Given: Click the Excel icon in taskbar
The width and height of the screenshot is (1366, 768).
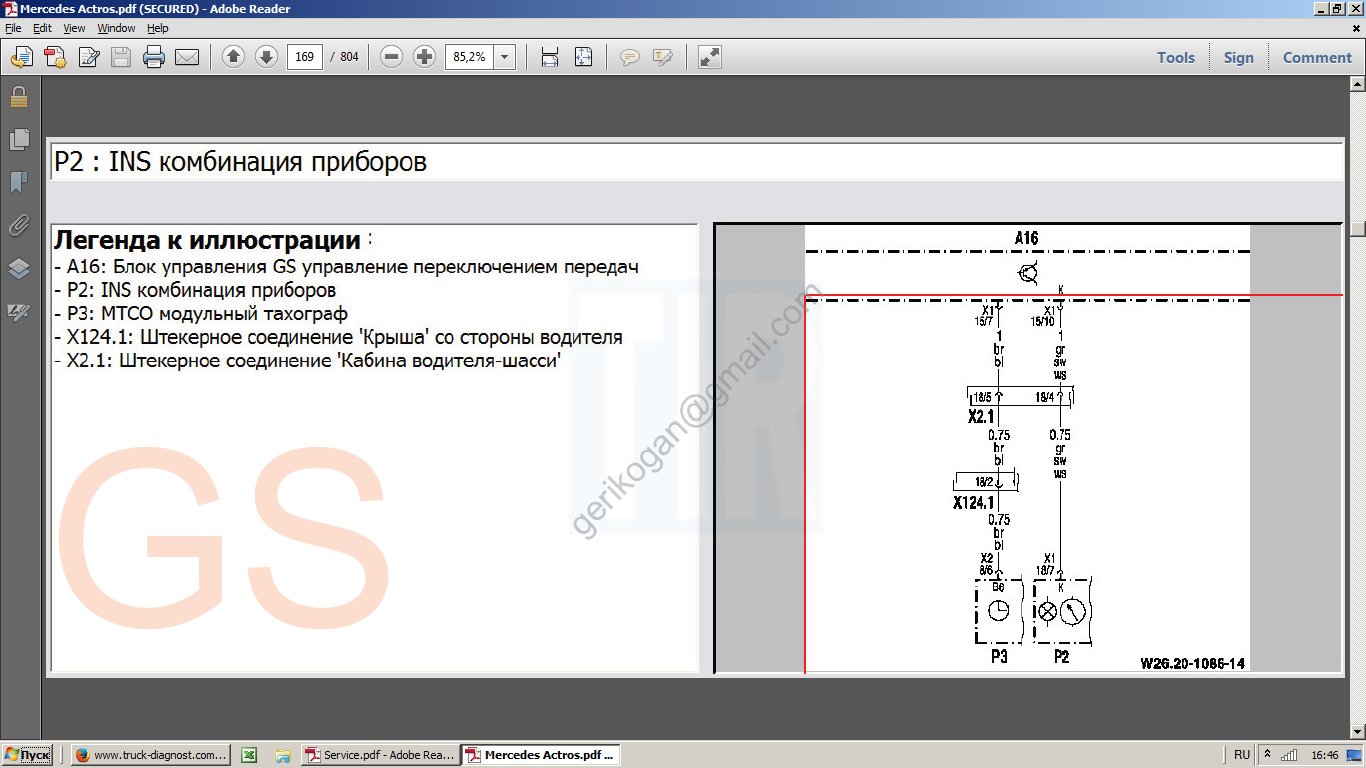Looking at the screenshot, I should pos(250,755).
